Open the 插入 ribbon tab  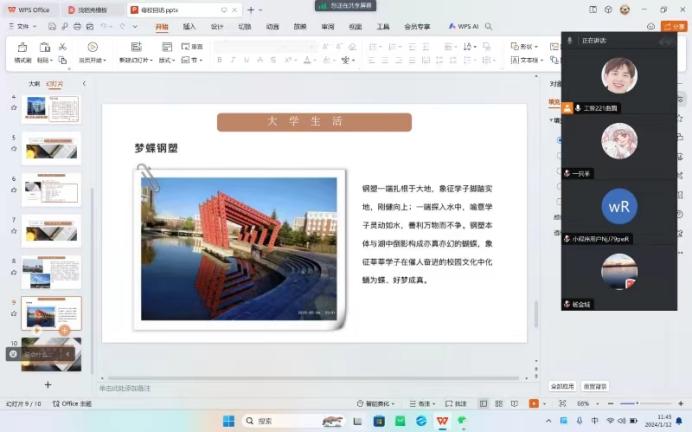point(189,27)
